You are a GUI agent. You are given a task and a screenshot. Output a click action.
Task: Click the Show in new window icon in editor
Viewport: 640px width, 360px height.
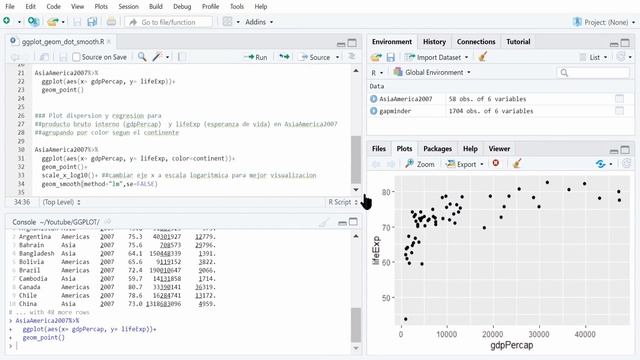[44, 57]
